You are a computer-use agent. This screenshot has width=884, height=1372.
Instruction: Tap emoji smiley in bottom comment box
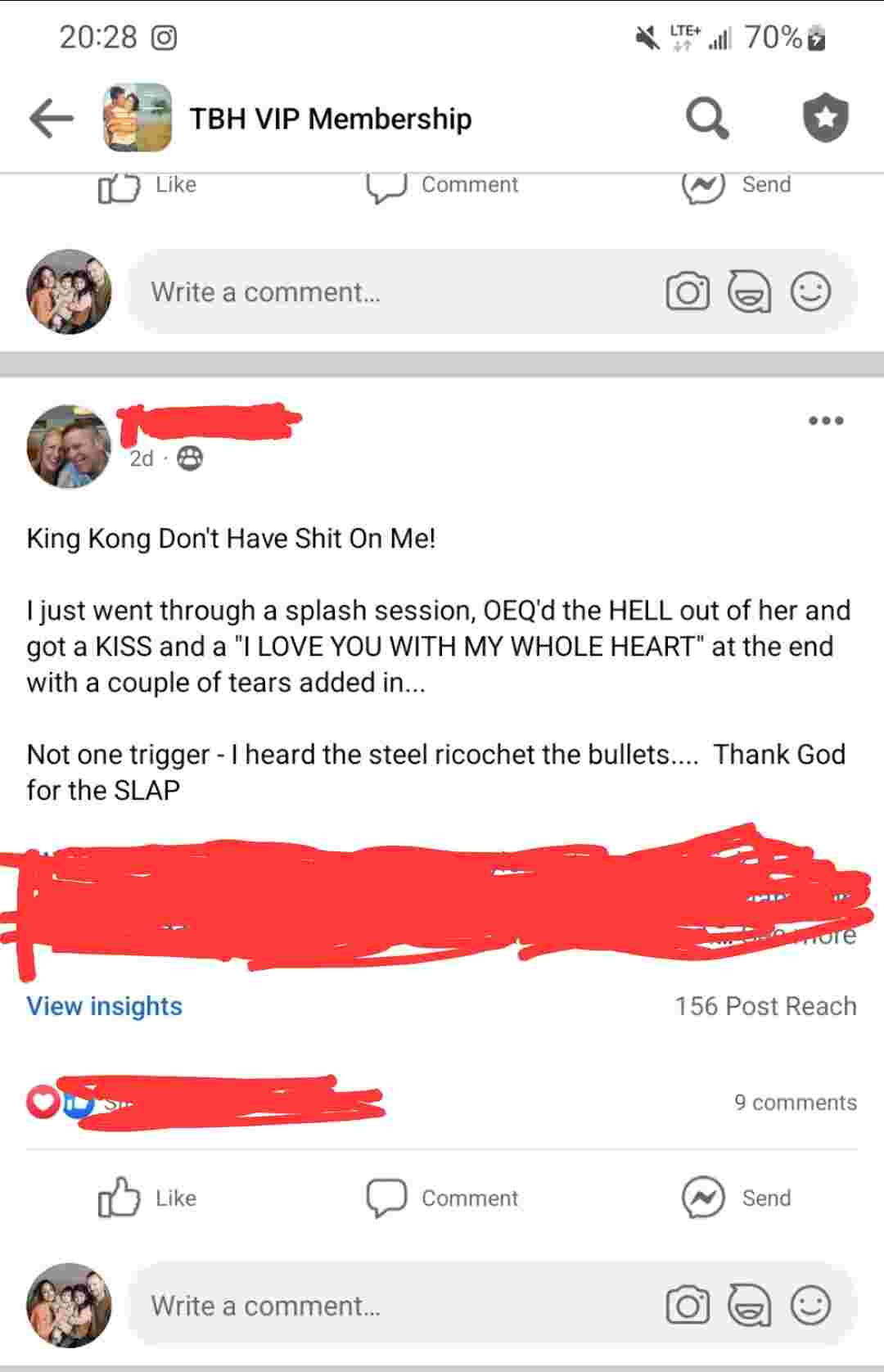coord(811,1305)
